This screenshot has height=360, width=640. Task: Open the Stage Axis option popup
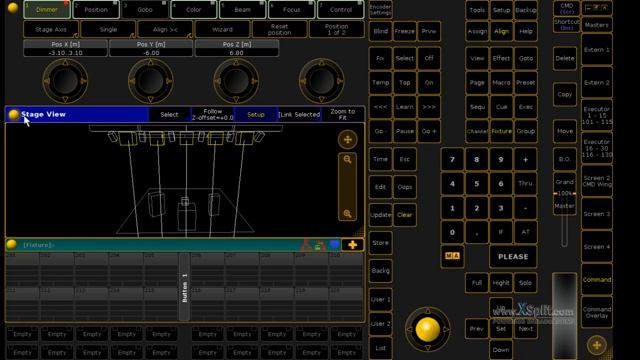point(51,29)
